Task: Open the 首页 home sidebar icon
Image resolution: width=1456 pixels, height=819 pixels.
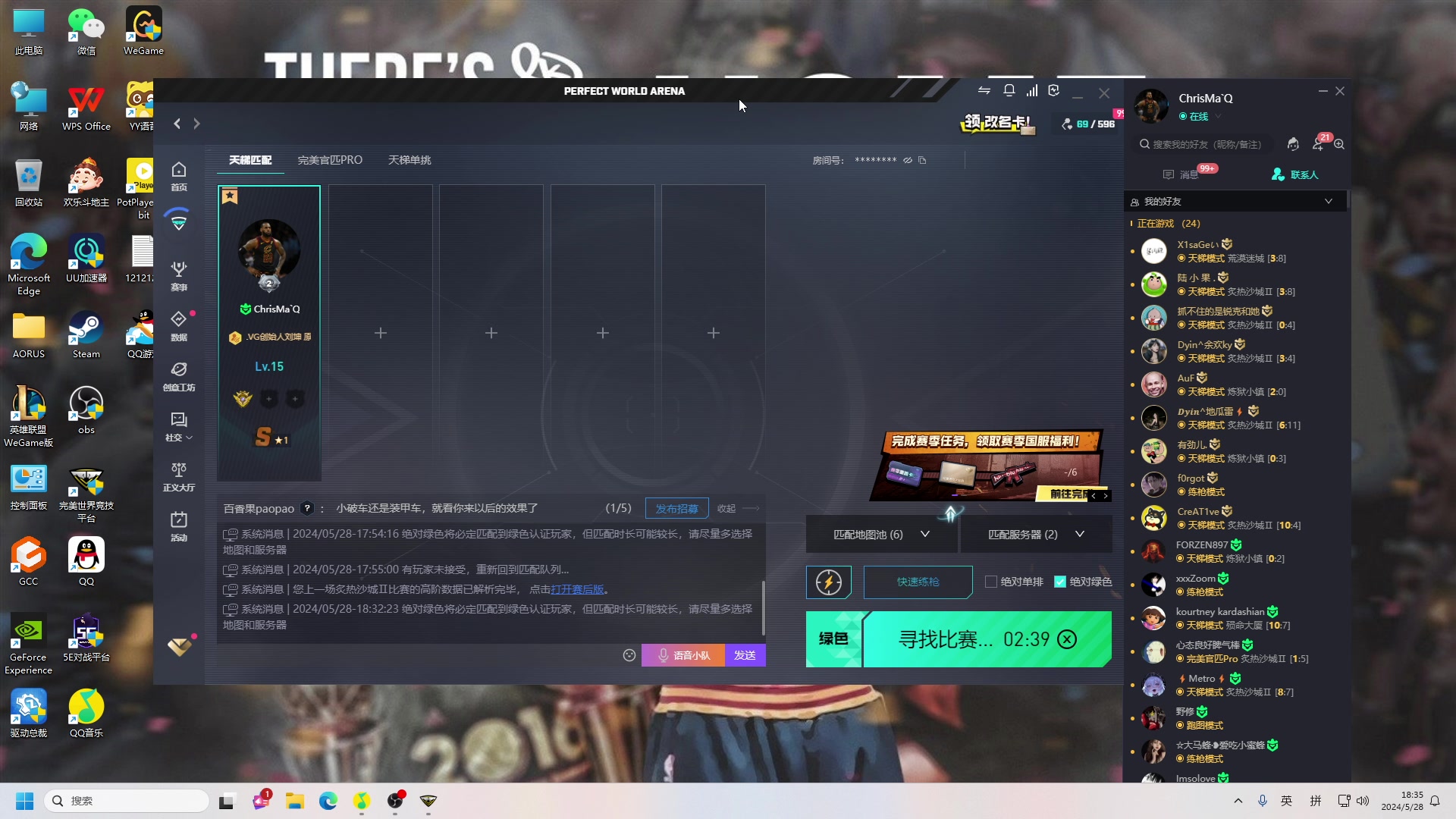Action: (179, 176)
